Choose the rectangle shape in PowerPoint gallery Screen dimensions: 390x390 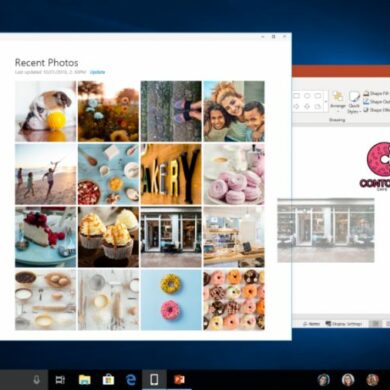click(x=296, y=96)
